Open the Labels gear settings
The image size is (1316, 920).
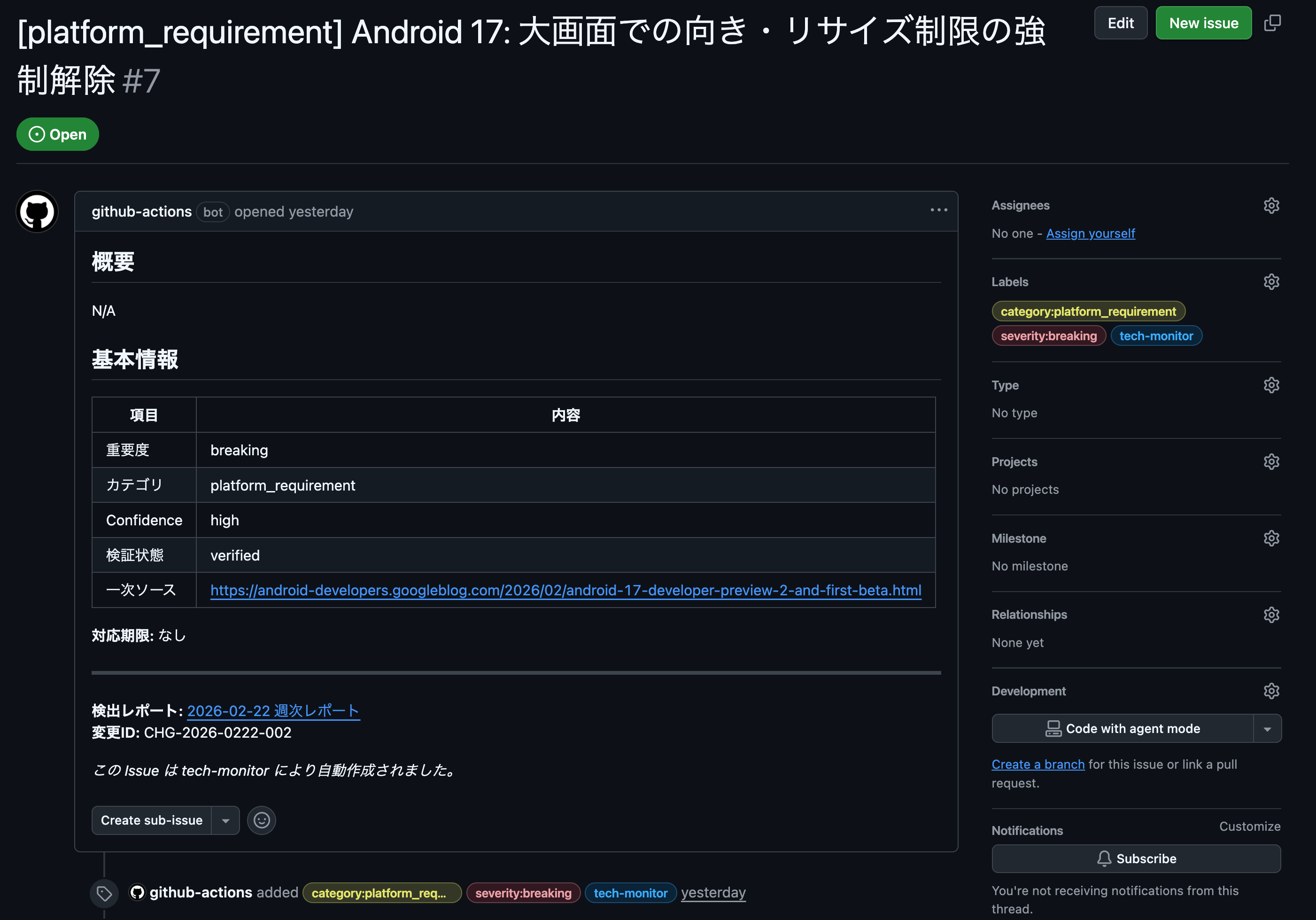(1271, 281)
